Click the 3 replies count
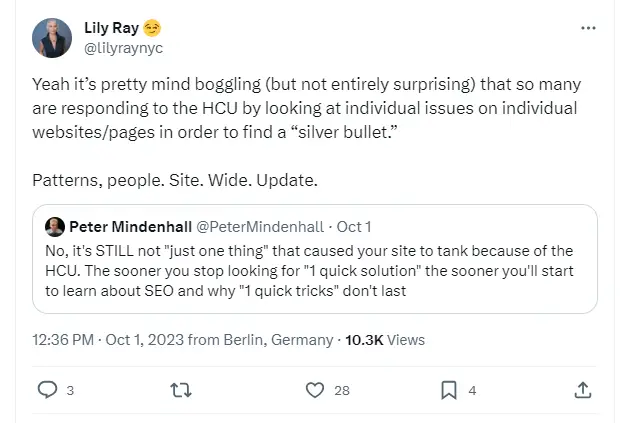636x423 pixels. pyautogui.click(x=70, y=391)
